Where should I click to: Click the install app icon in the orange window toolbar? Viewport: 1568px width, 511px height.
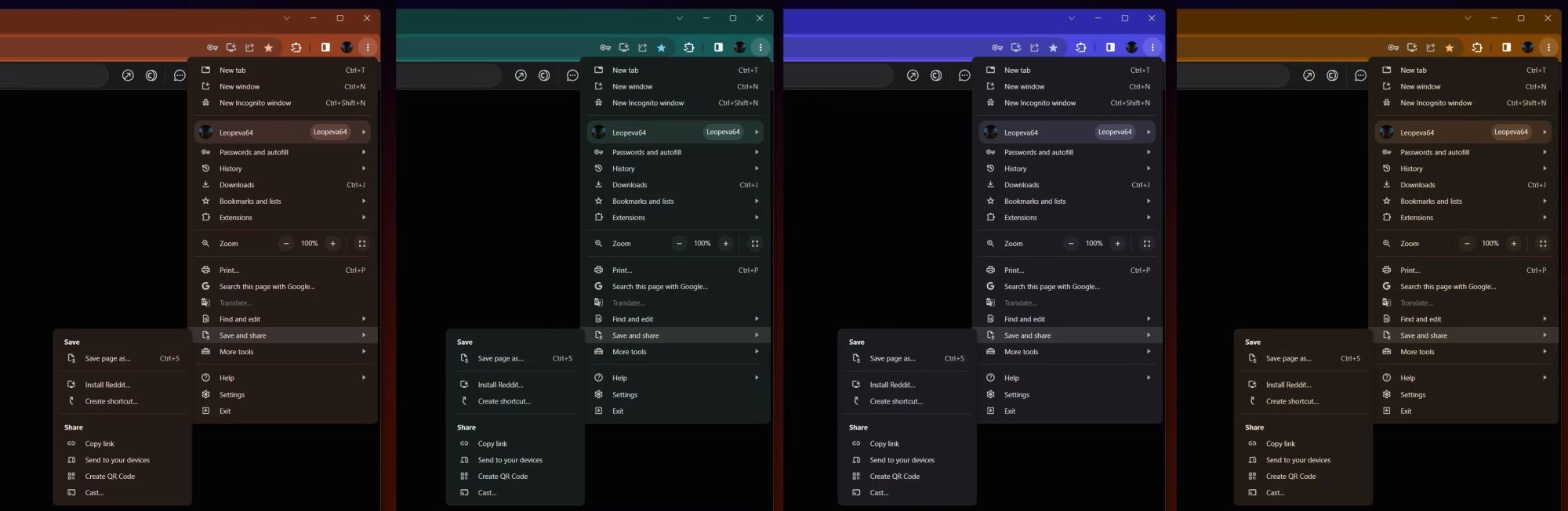tap(1412, 48)
